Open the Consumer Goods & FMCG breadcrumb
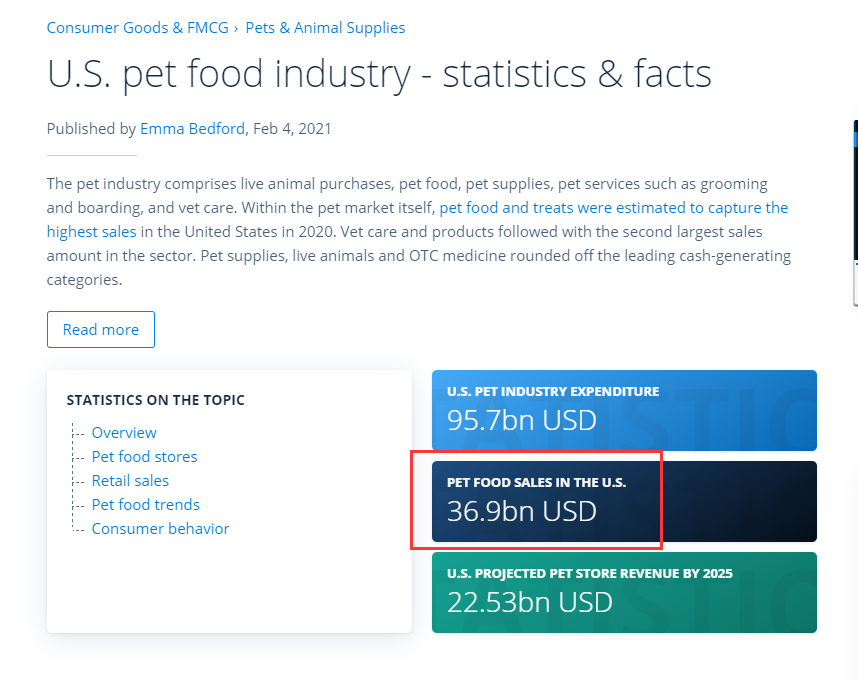Image resolution: width=858 pixels, height=680 pixels. click(x=137, y=28)
